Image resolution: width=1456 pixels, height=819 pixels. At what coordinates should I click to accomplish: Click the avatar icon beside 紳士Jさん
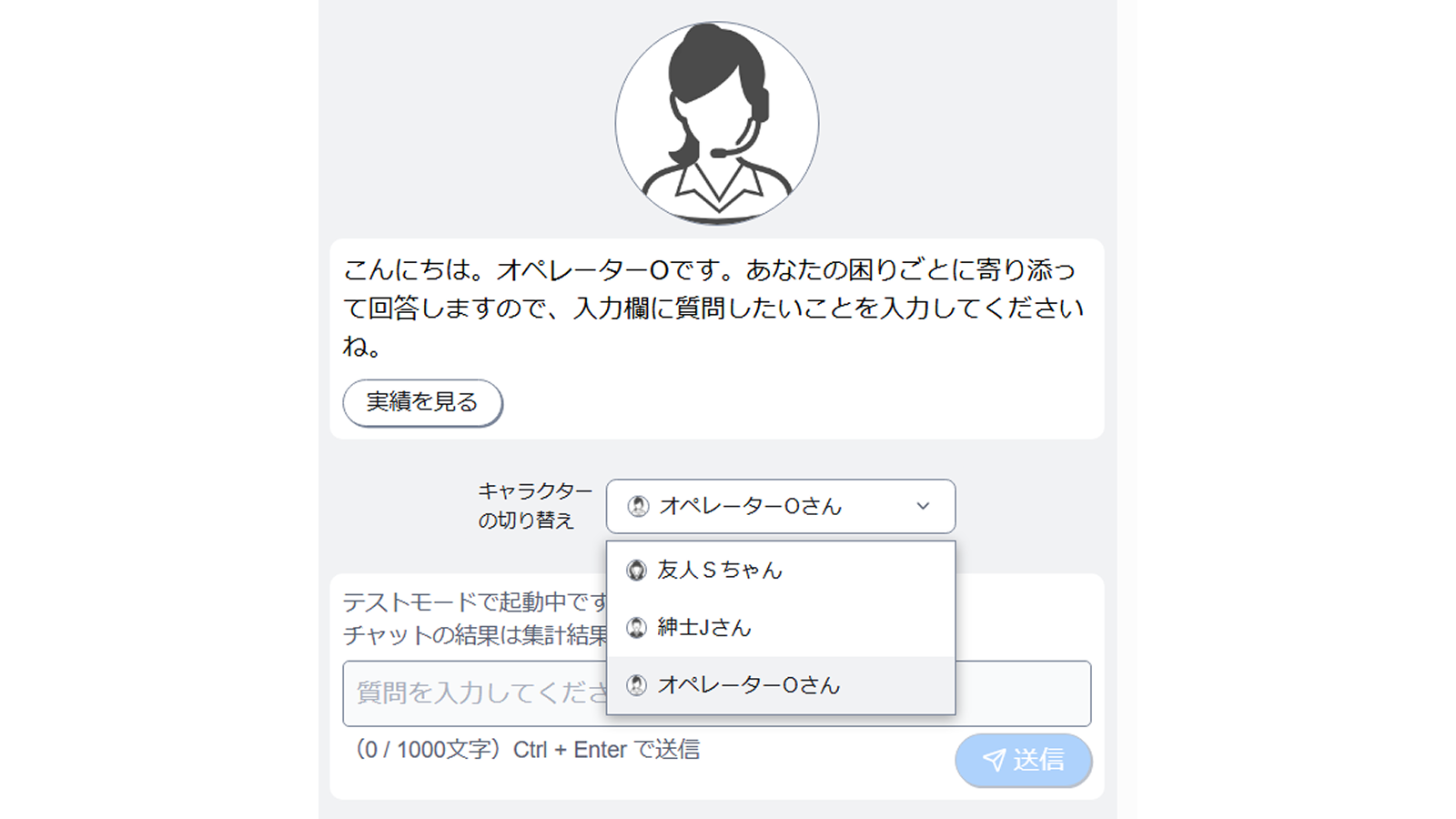pyautogui.click(x=637, y=628)
